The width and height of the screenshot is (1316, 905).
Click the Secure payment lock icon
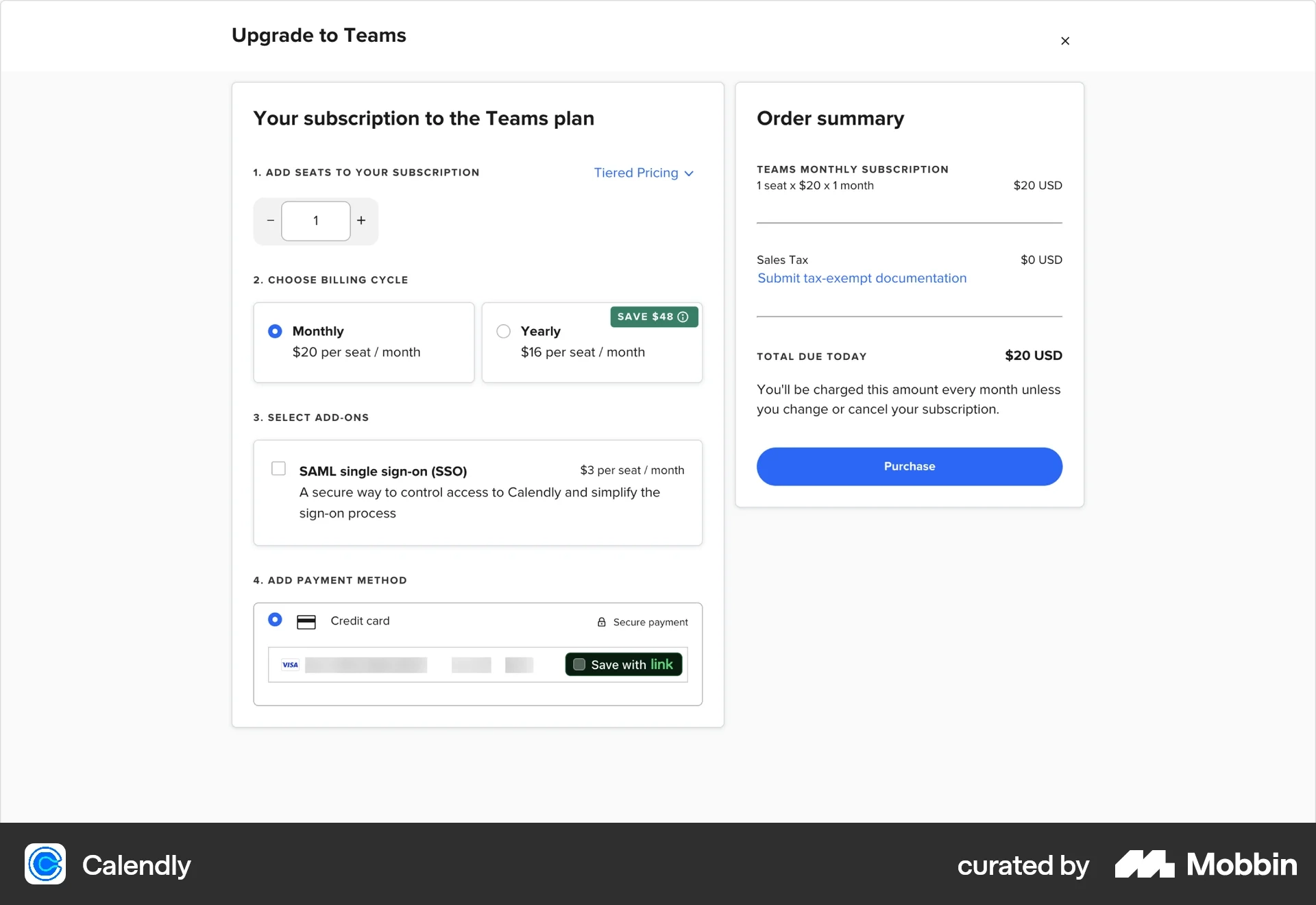602,622
